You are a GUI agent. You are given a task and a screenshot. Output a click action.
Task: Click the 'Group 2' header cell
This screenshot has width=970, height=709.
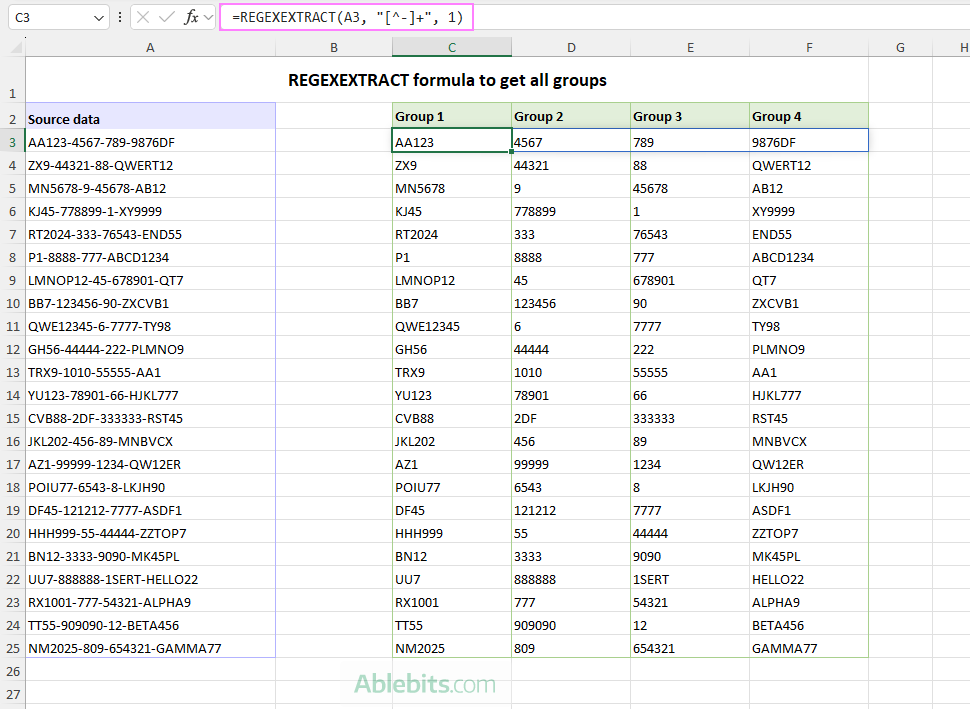coord(571,116)
